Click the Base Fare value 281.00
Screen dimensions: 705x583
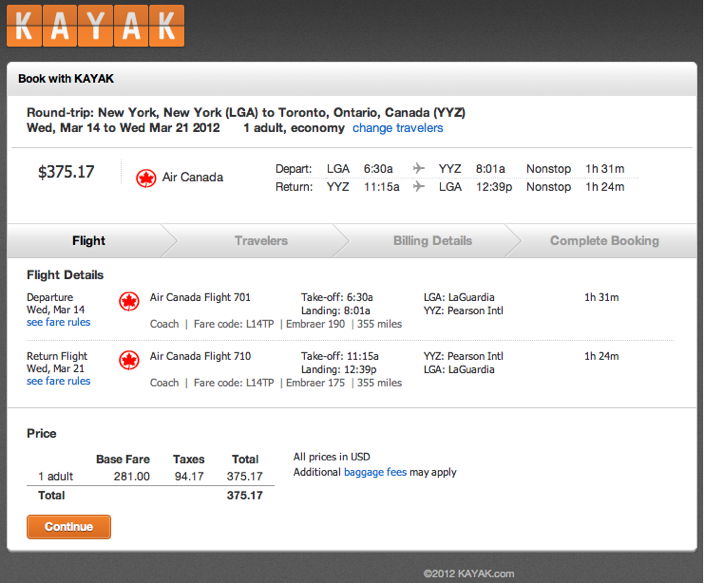click(132, 476)
